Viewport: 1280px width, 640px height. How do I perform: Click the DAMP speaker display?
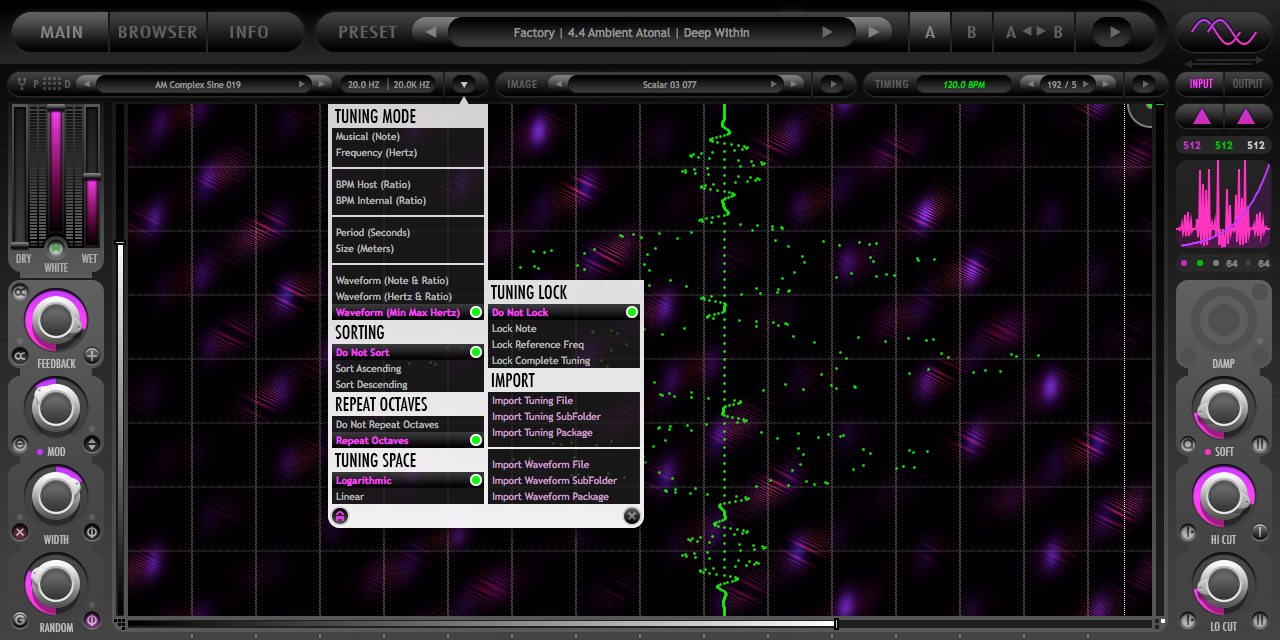point(1223,318)
